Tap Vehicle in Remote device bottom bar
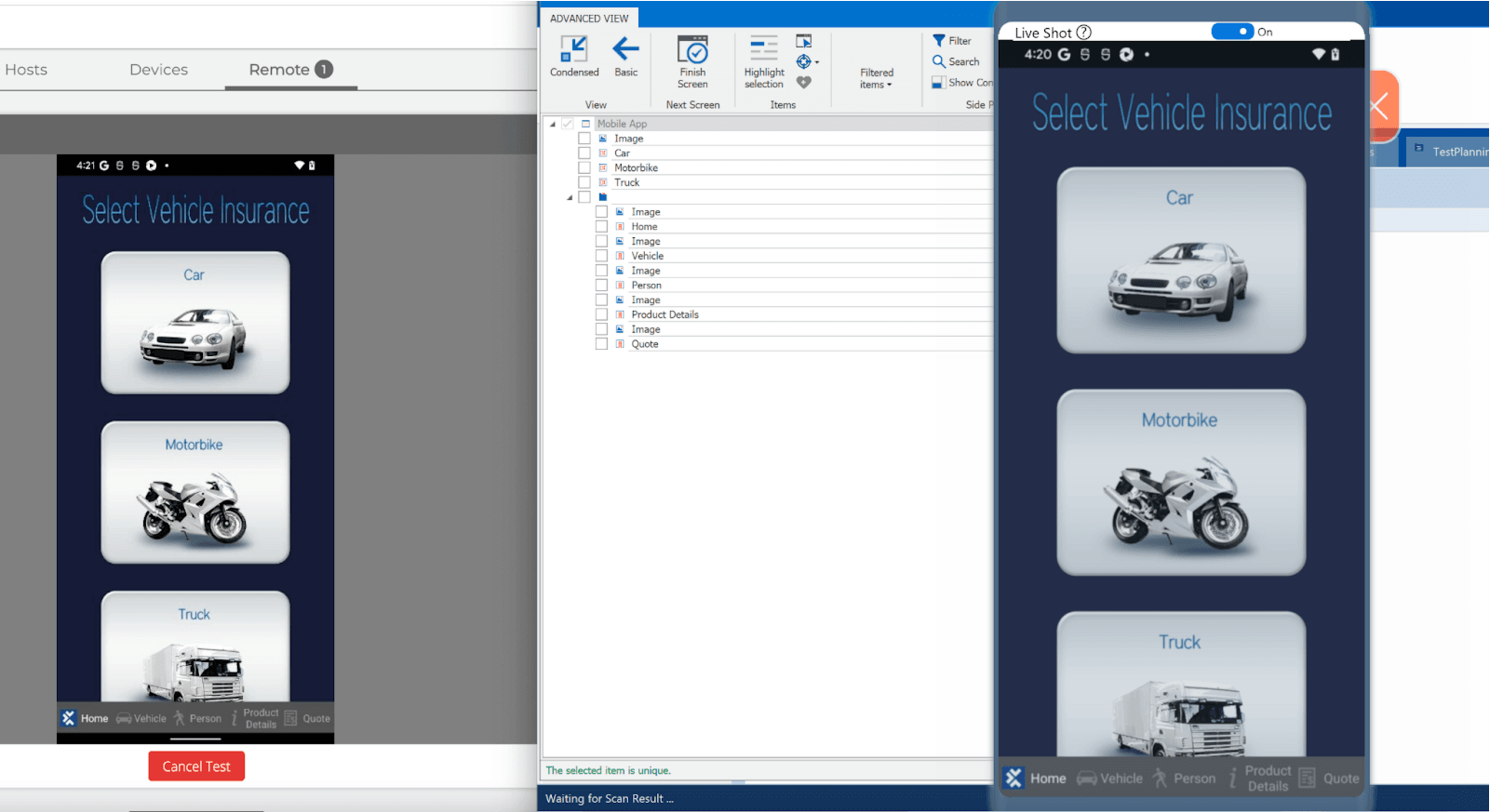The width and height of the screenshot is (1490, 812). (x=141, y=718)
